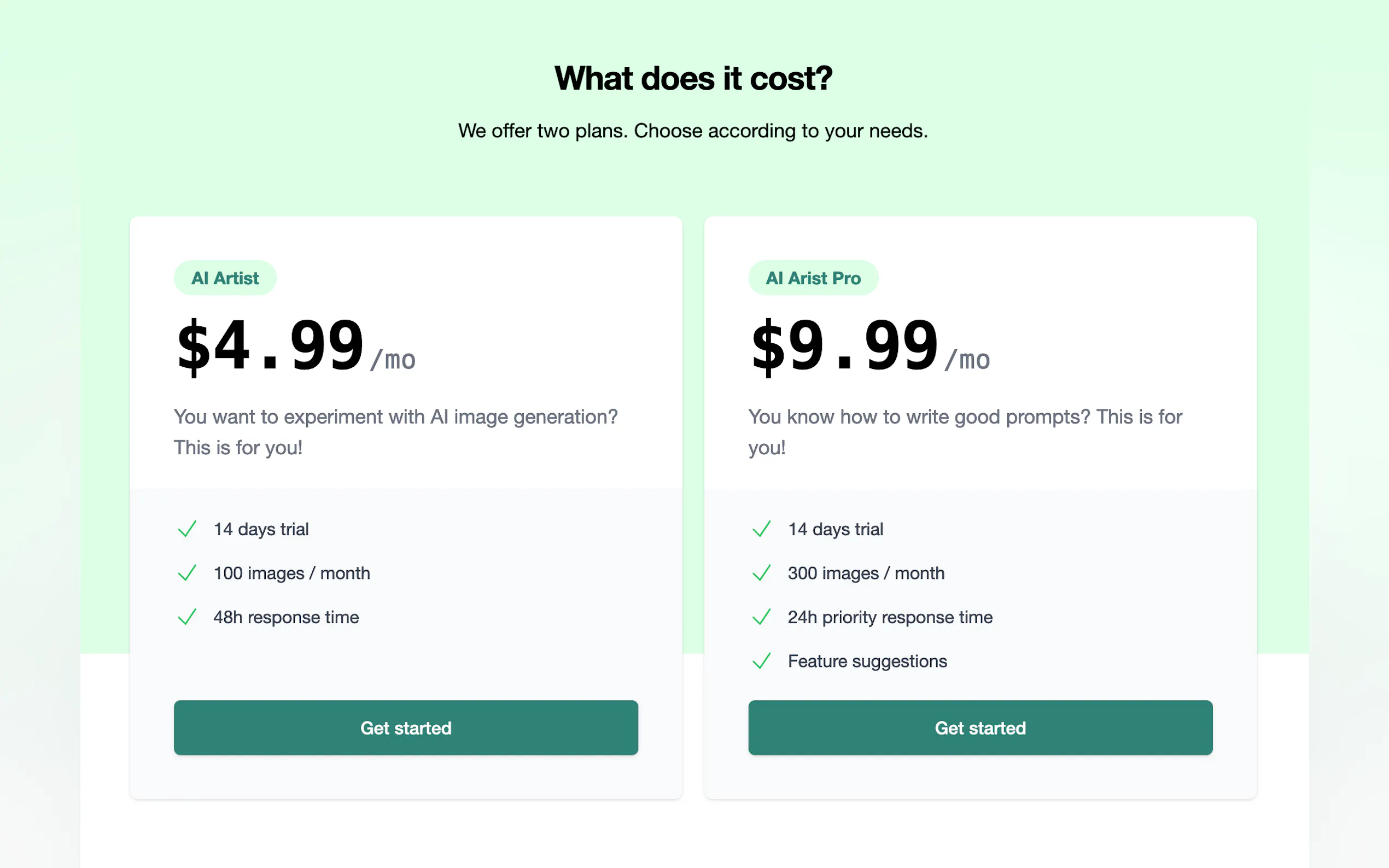Click the checkmark next to 300 images / month
Screen dimensions: 1389x868
(761, 573)
